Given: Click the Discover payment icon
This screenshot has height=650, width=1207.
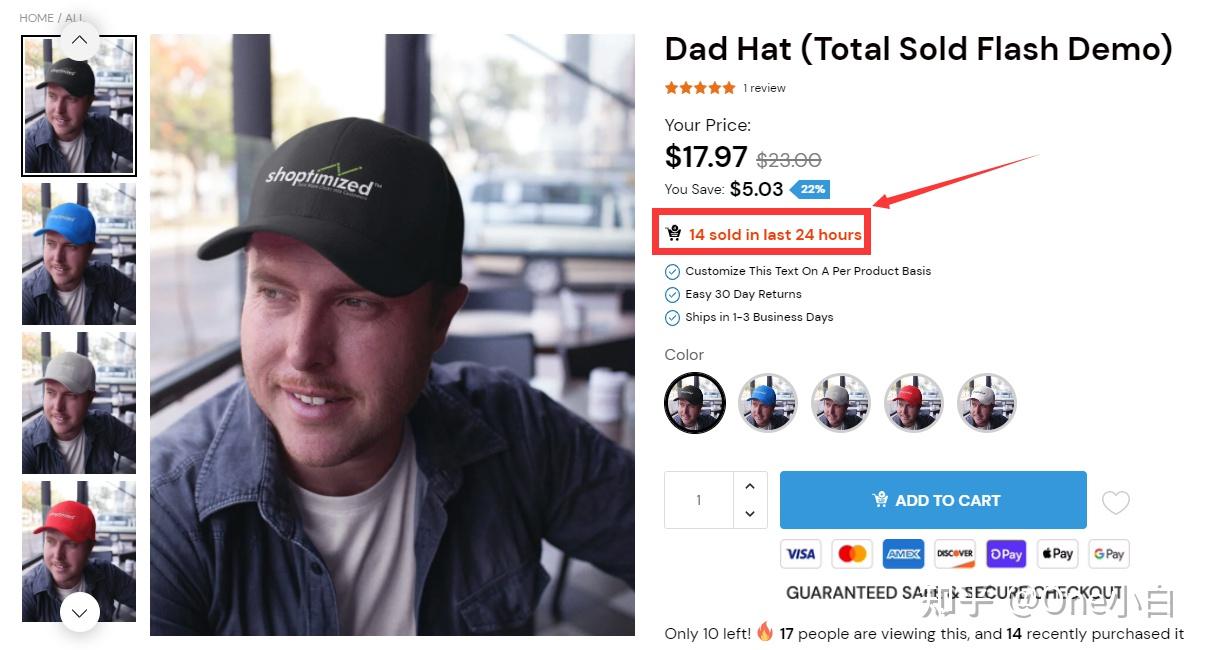Looking at the screenshot, I should coord(955,553).
